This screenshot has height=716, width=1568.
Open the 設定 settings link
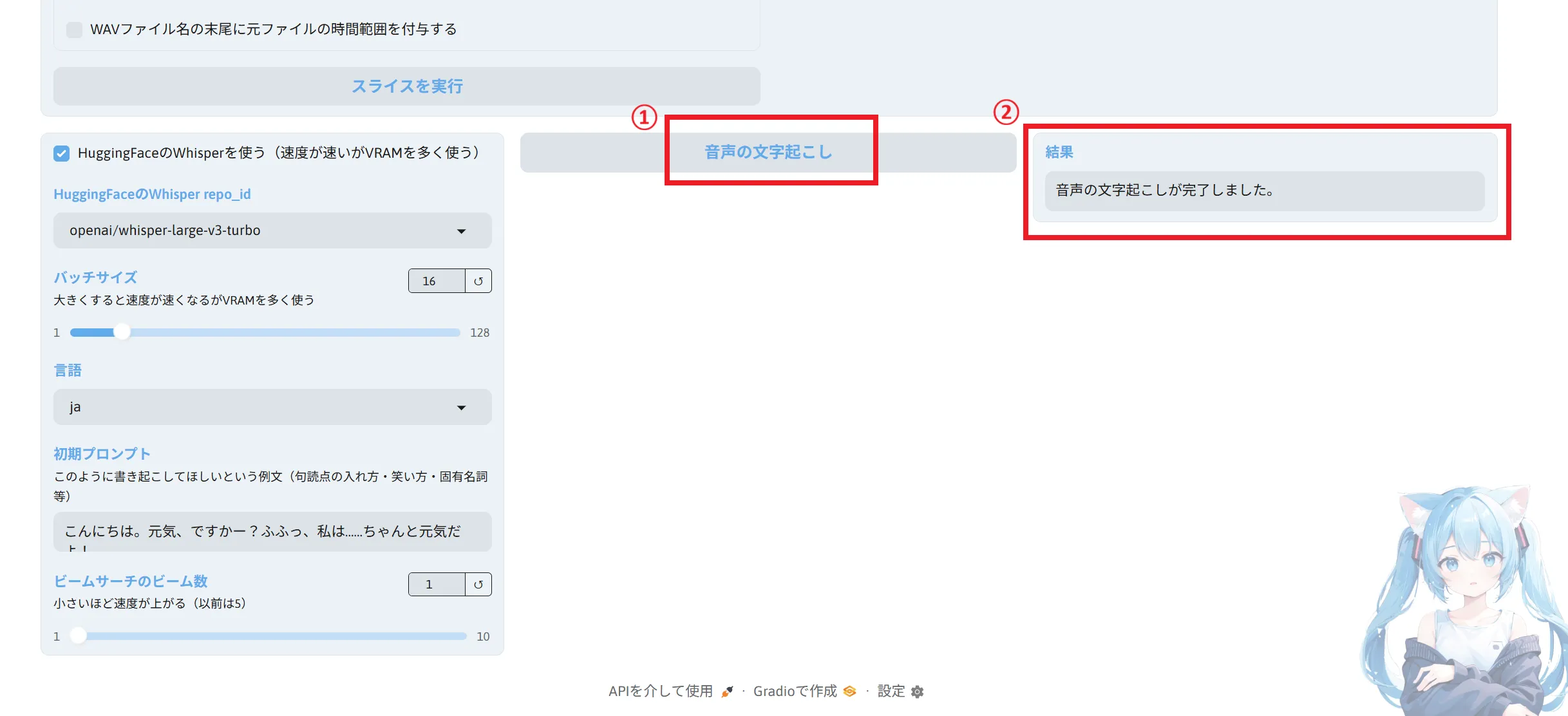coord(891,692)
